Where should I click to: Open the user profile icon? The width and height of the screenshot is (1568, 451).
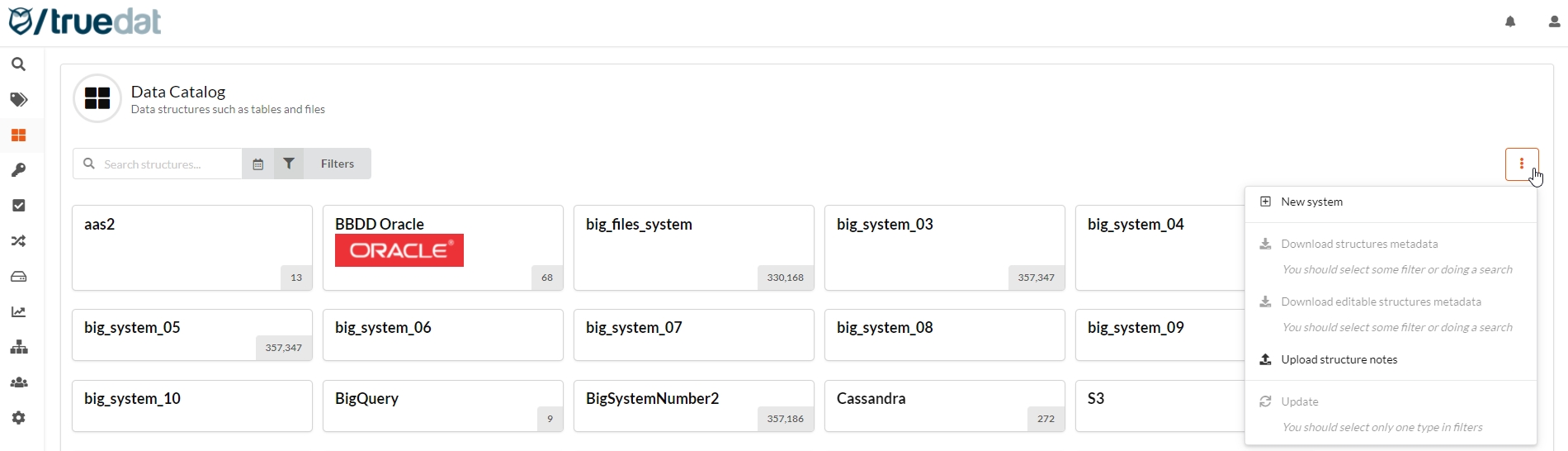[x=1554, y=22]
